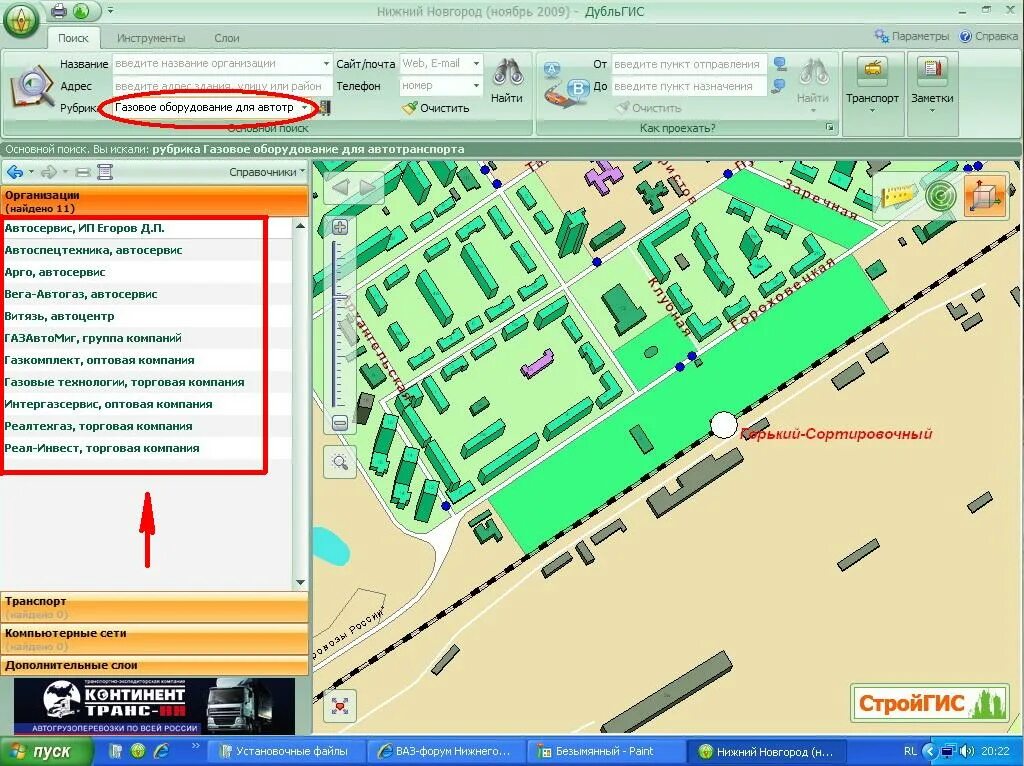Open Parameters (Параметры) settings
Viewport: 1024px width, 766px height.
tap(912, 36)
